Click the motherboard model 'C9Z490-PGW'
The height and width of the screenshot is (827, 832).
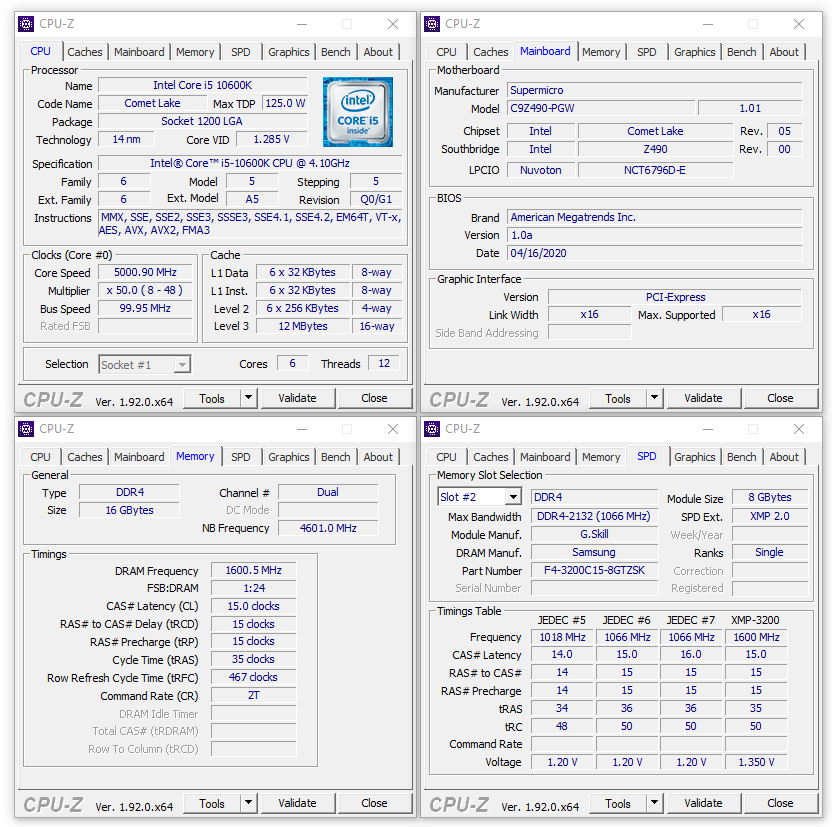(601, 108)
